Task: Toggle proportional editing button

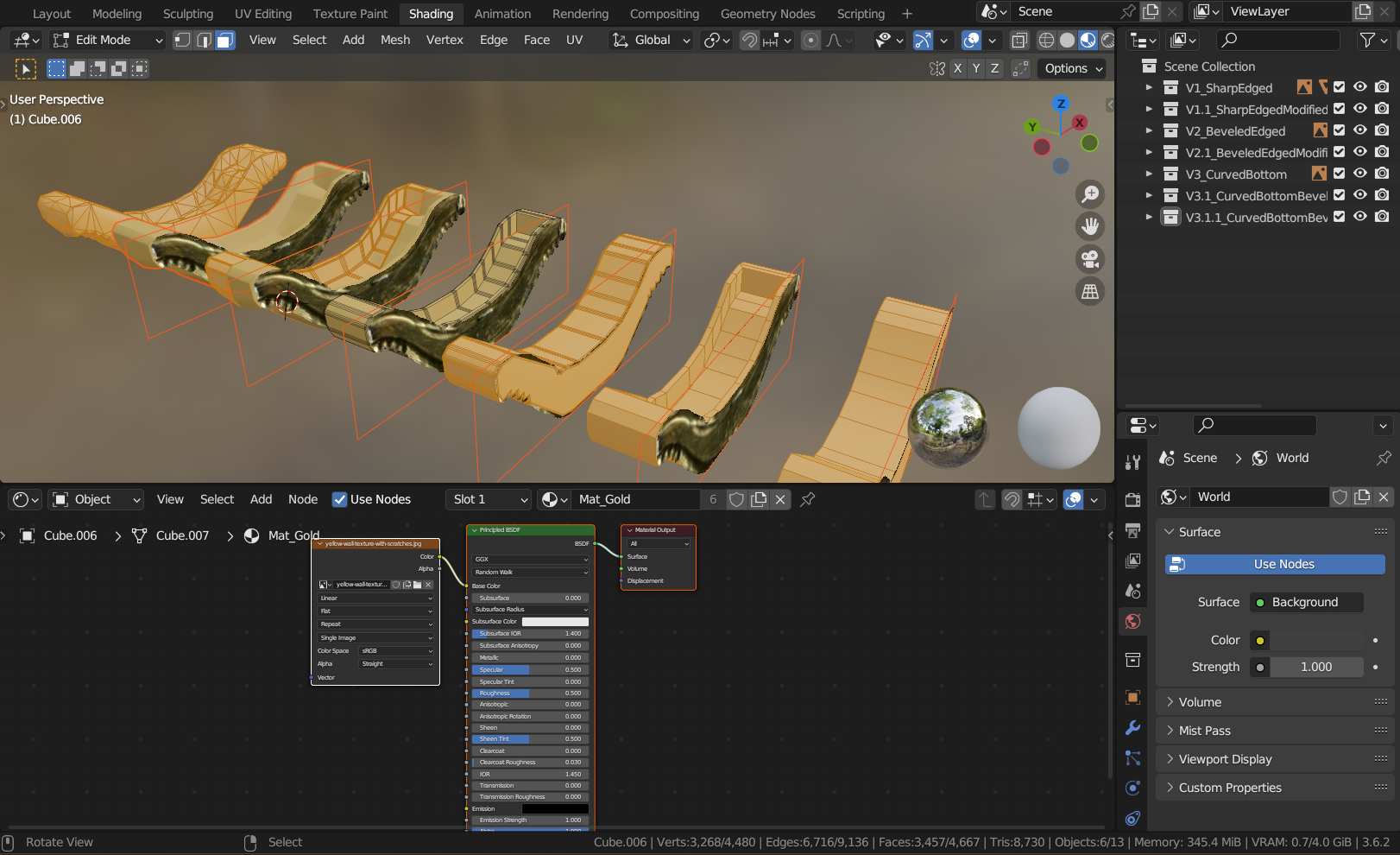Action: coord(810,40)
